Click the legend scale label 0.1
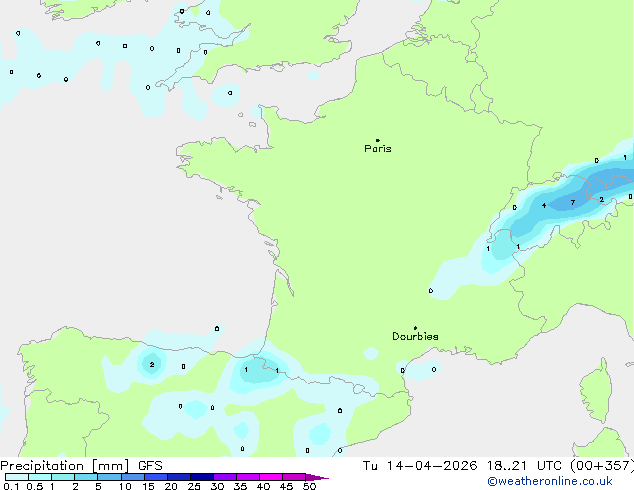The height and width of the screenshot is (490, 634). tap(11, 486)
